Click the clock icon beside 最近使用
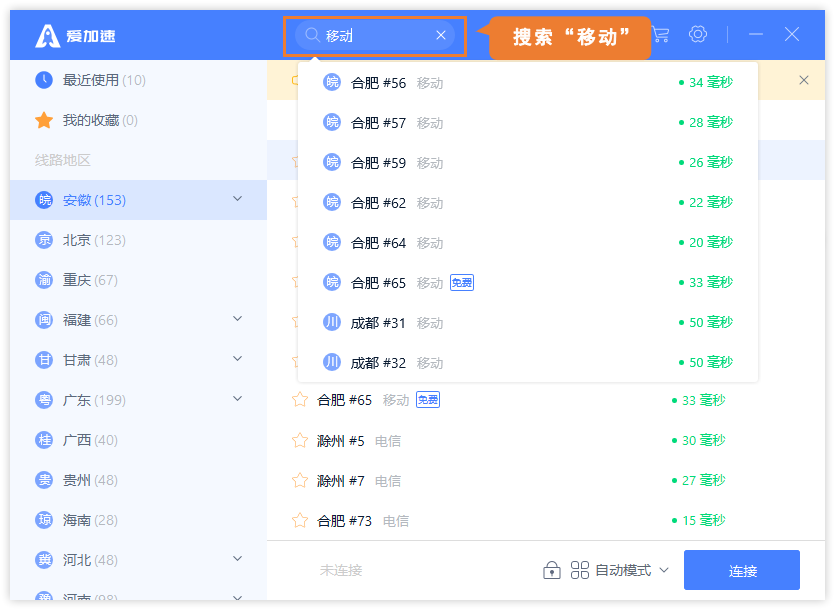This screenshot has height=610, width=835. click(44, 80)
